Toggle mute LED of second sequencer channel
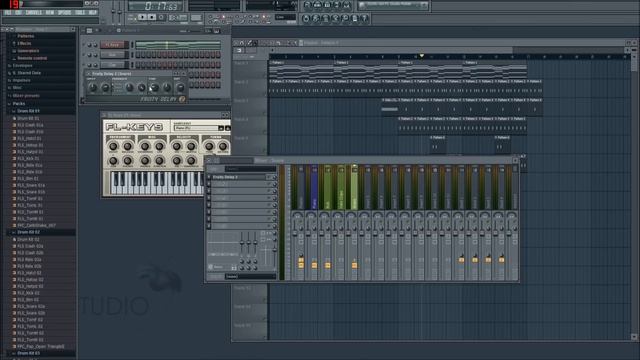The image size is (640, 360). click(84, 55)
